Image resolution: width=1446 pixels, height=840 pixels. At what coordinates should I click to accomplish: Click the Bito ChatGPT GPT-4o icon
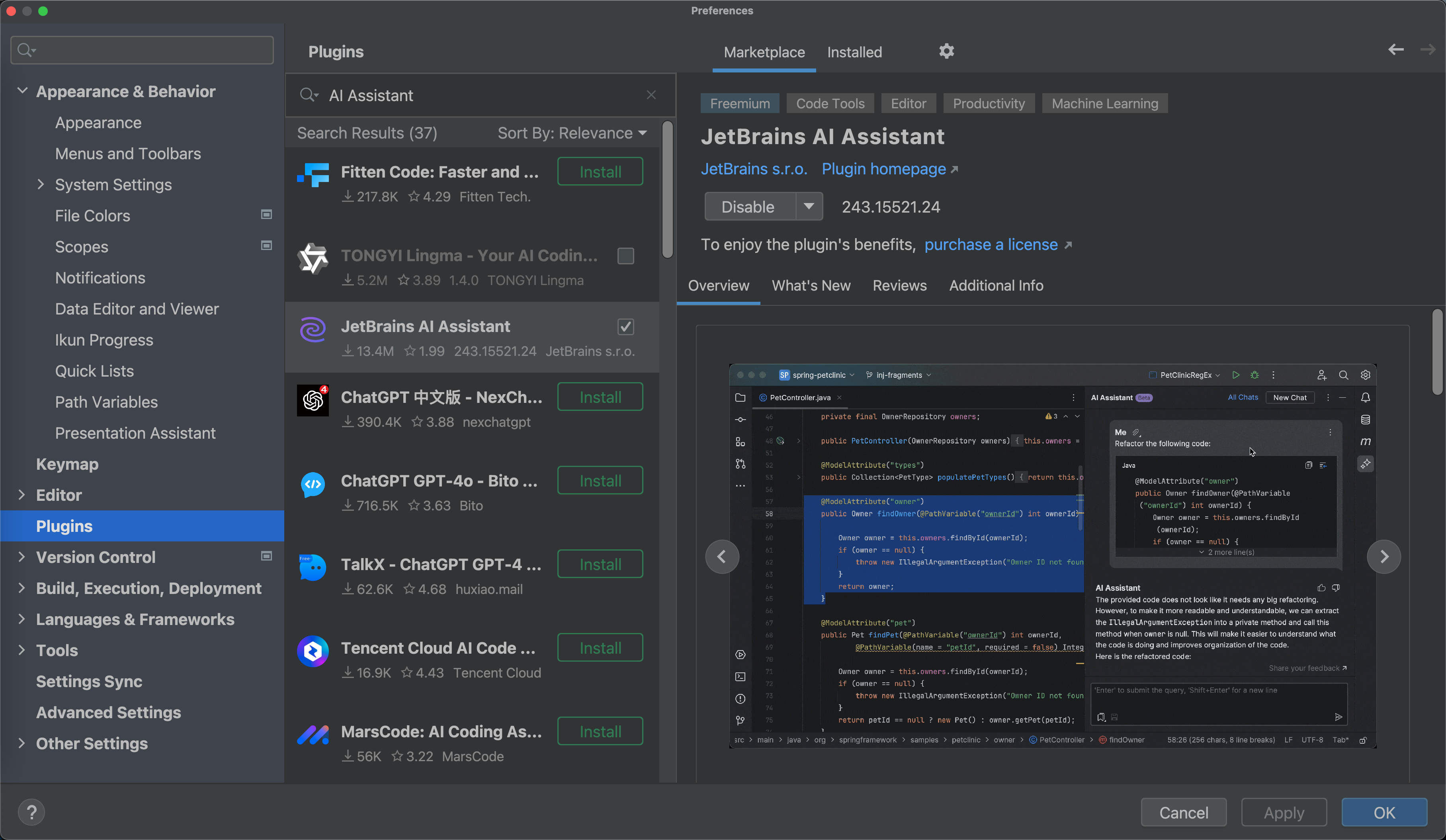pos(313,484)
